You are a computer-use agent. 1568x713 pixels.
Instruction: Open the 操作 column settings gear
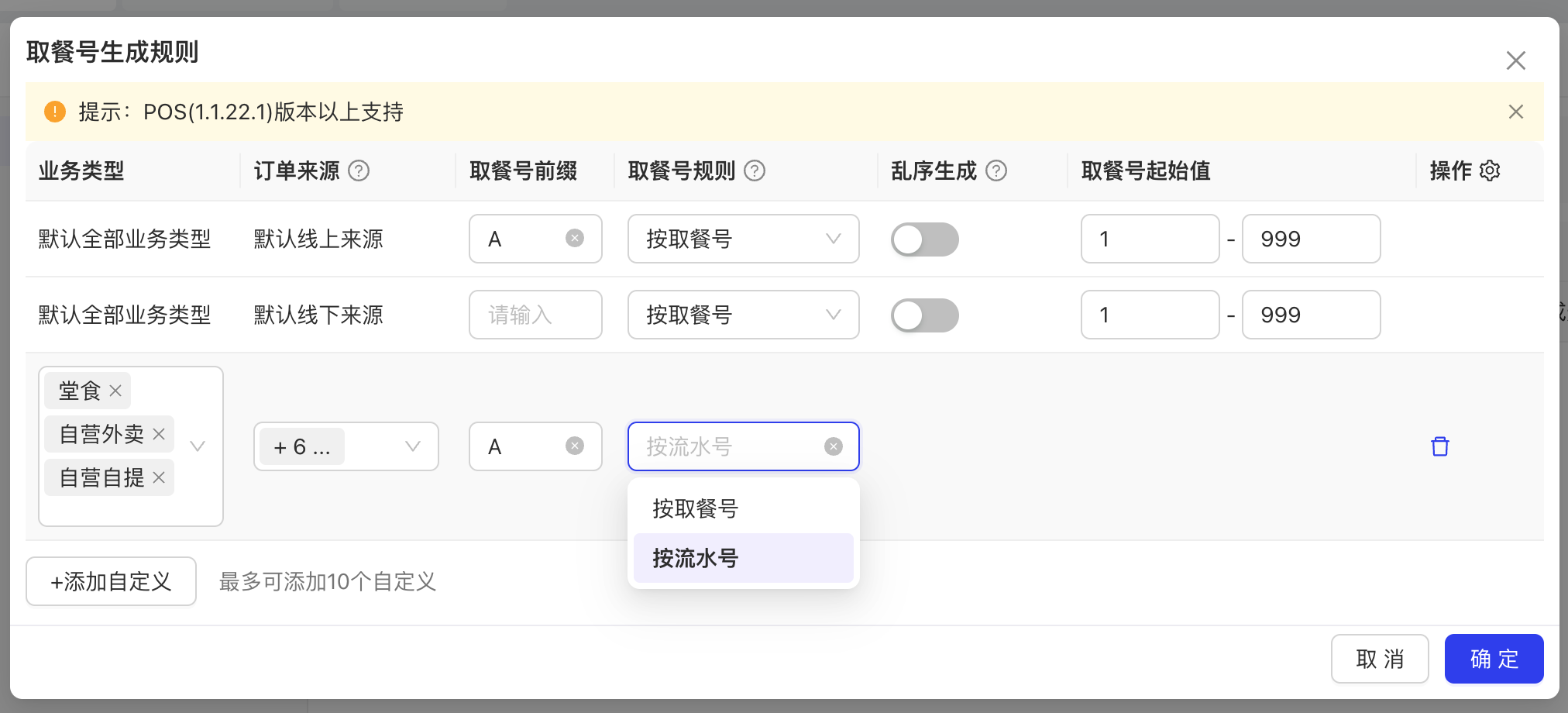[x=1490, y=170]
